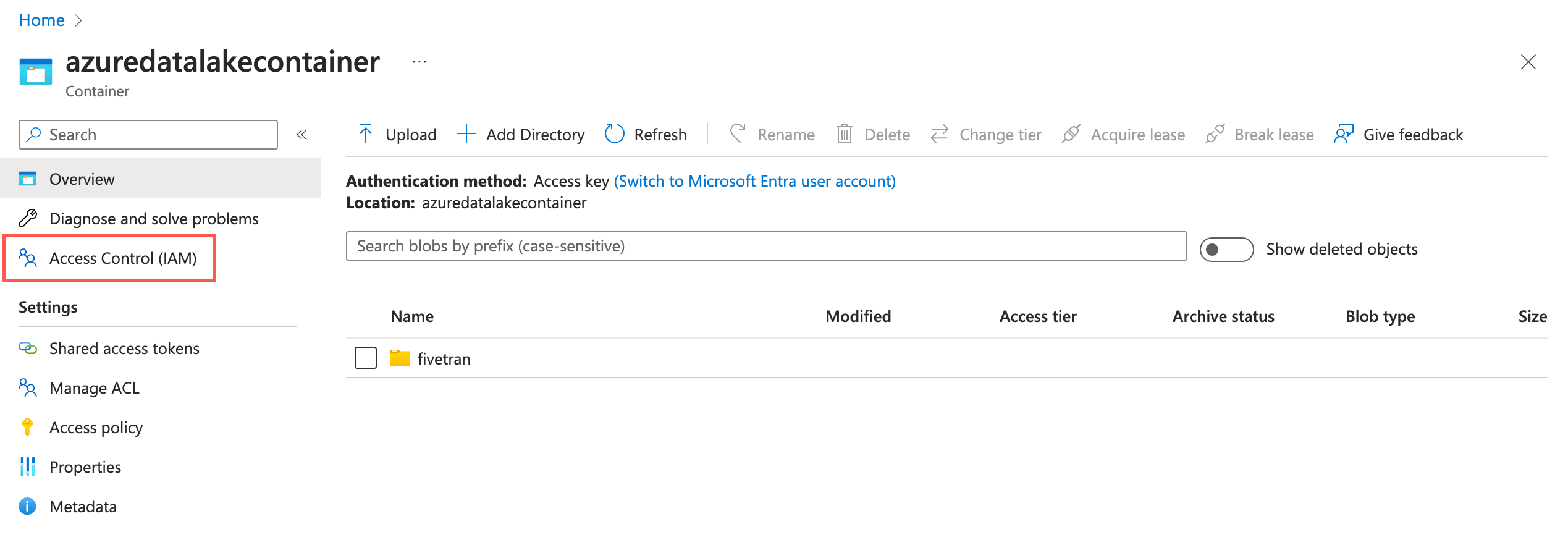Screen dimensions: 1568x545
Task: Click the container icon beside the azuredatalakecontainer title
Action: click(36, 72)
